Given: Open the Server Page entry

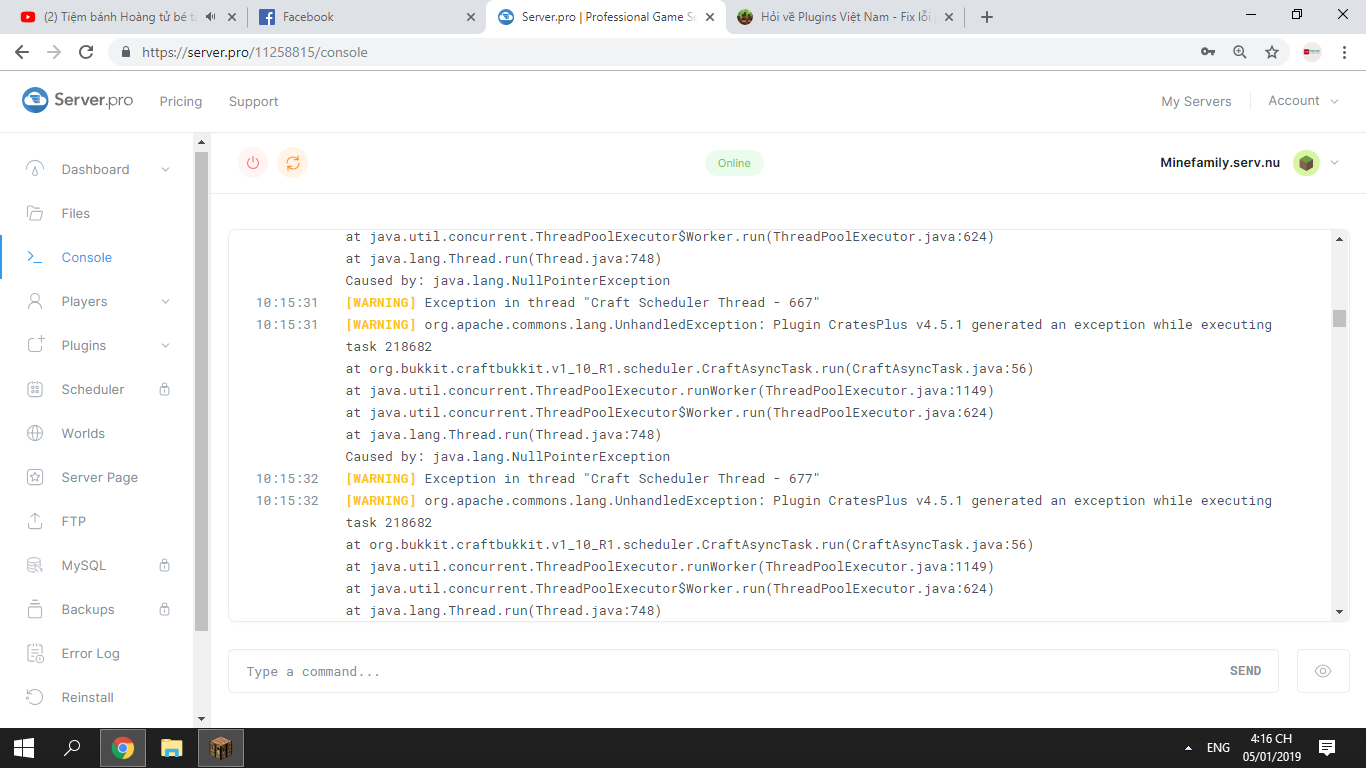Looking at the screenshot, I should point(99,477).
